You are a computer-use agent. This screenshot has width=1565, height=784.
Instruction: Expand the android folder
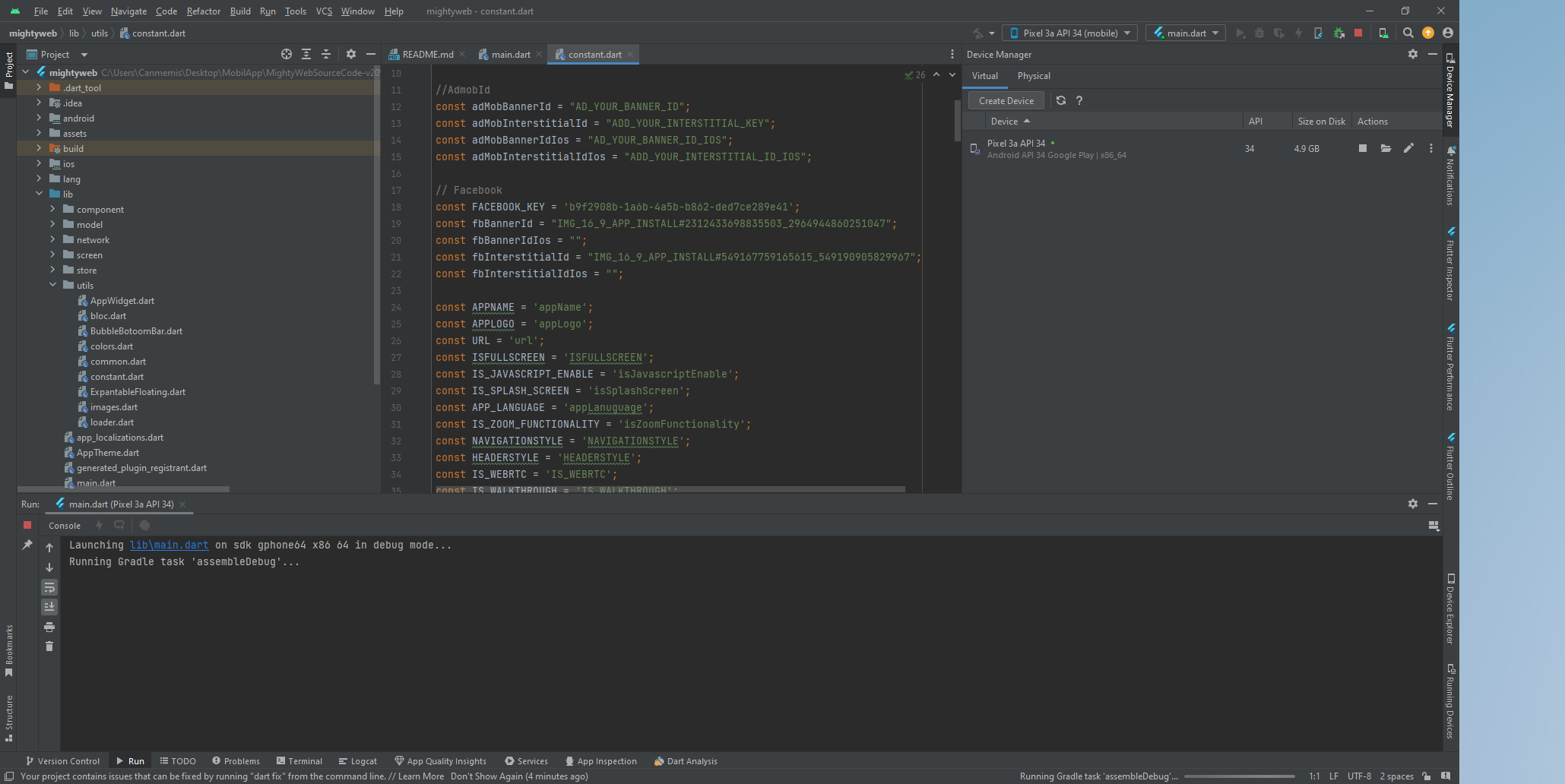coord(39,118)
